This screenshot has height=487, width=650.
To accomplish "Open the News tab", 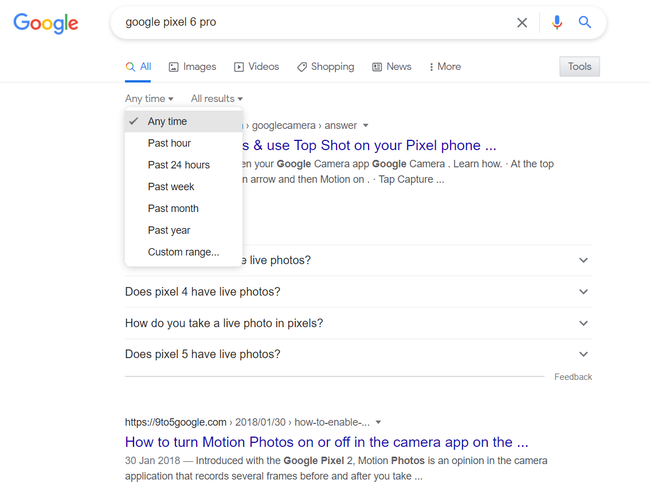I will tap(392, 67).
